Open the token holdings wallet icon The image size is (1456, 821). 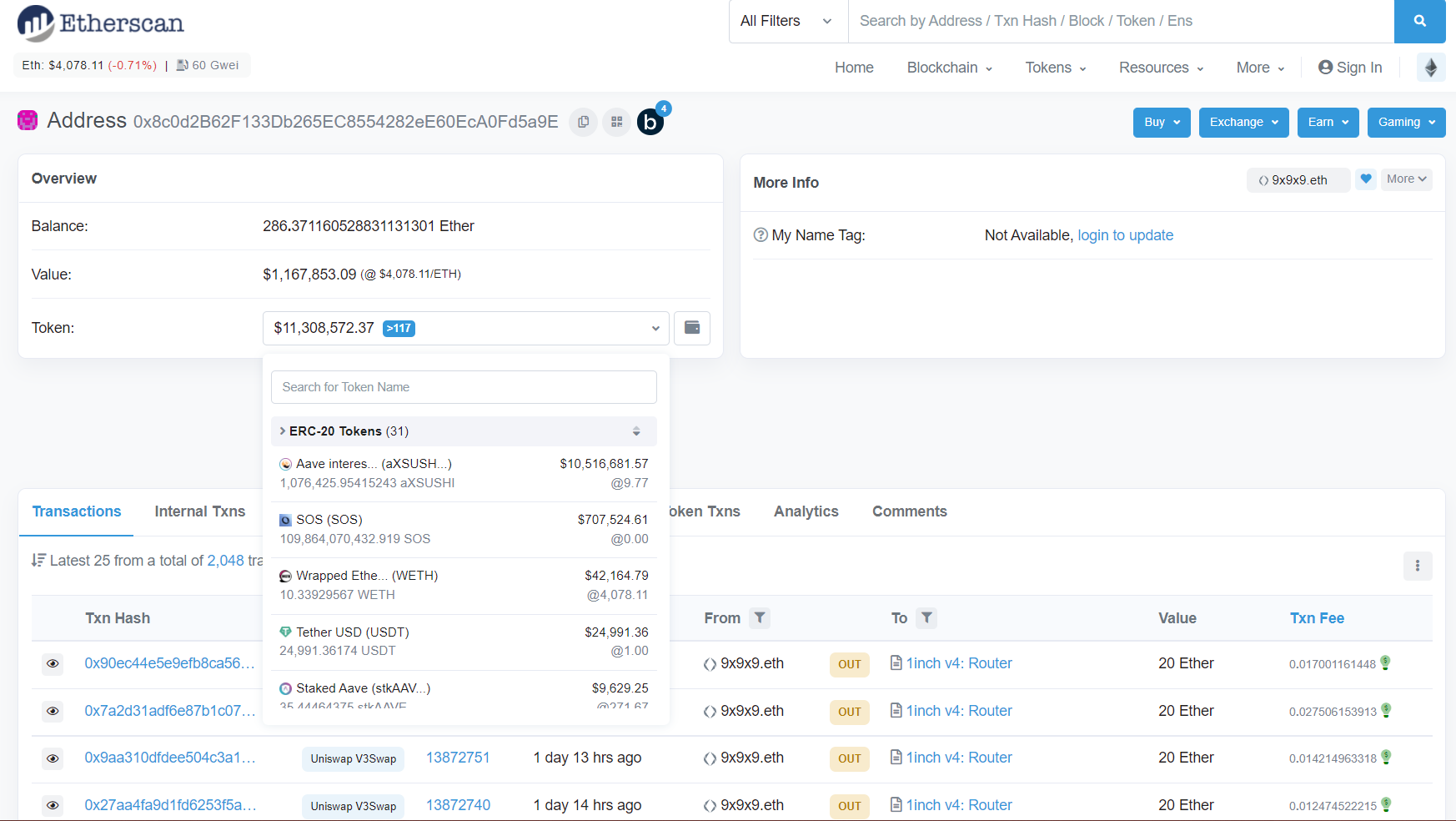[692, 328]
